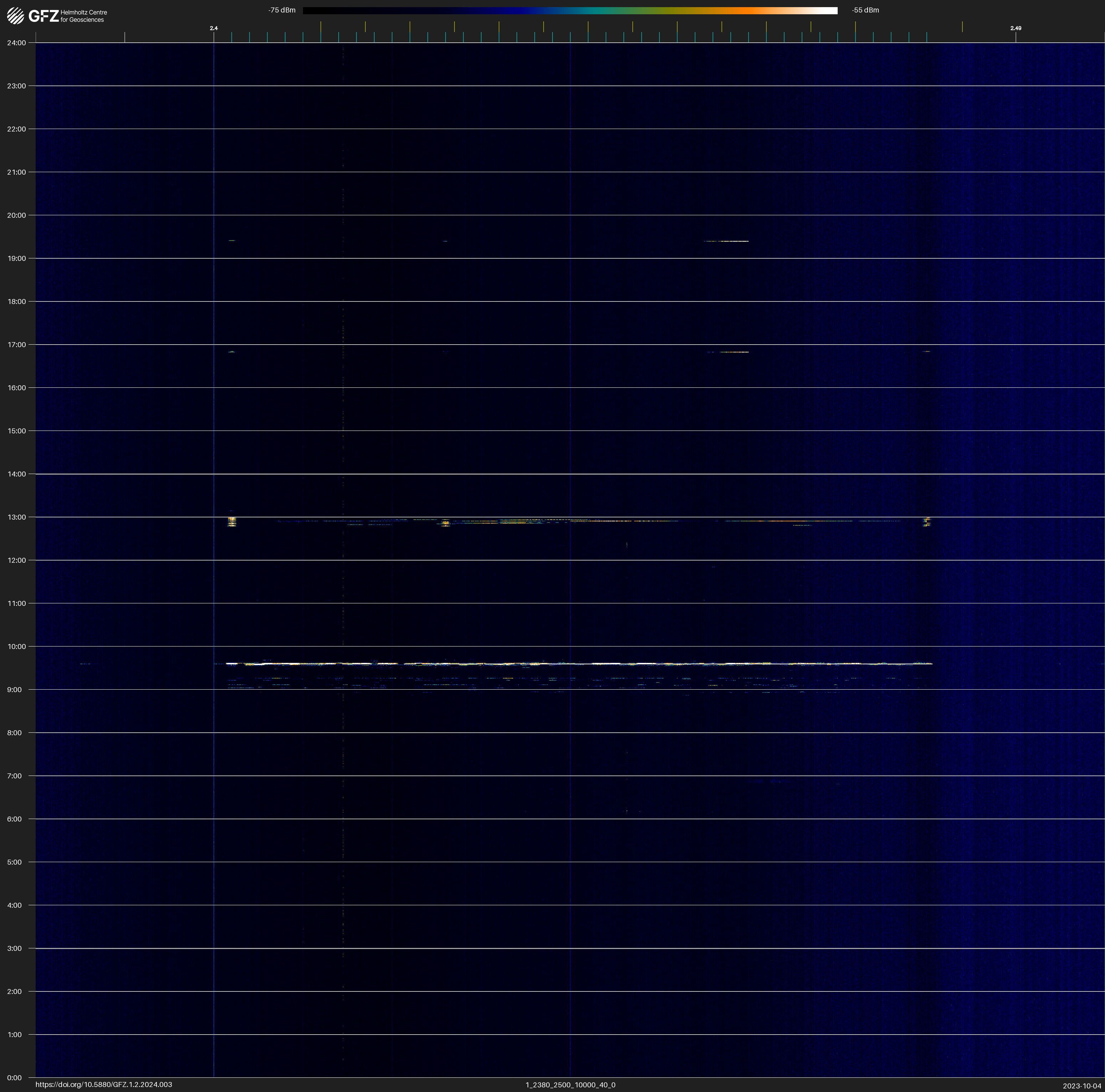
Task: Click the 10:00 time axis label
Action: [17, 647]
